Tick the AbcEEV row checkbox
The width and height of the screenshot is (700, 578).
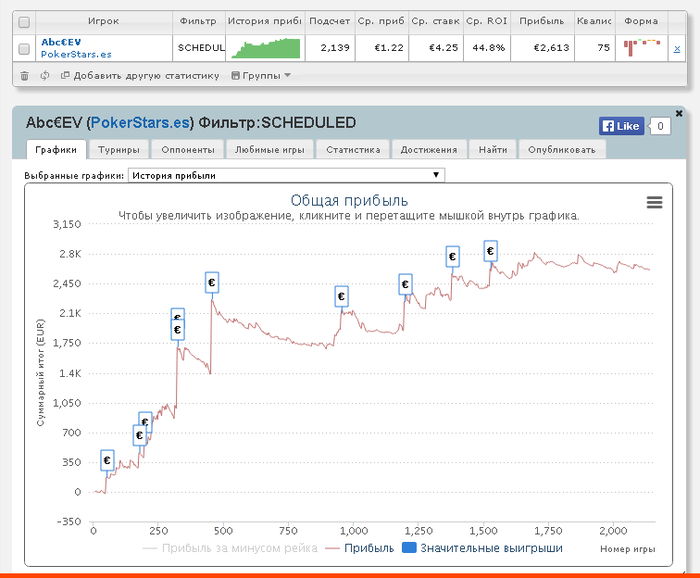point(24,49)
